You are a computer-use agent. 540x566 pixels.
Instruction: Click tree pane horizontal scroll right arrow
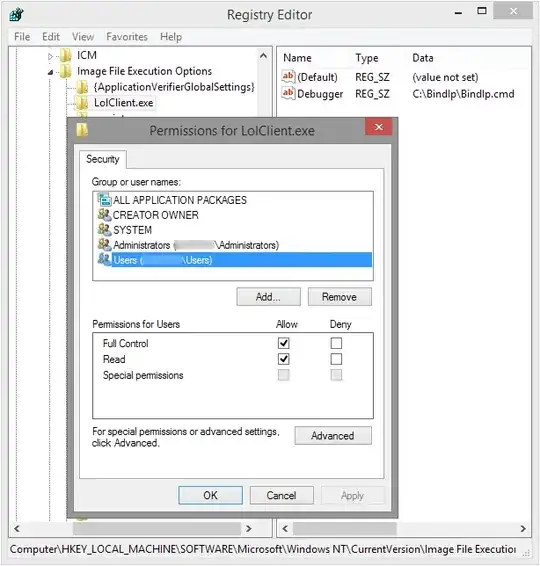coord(249,528)
